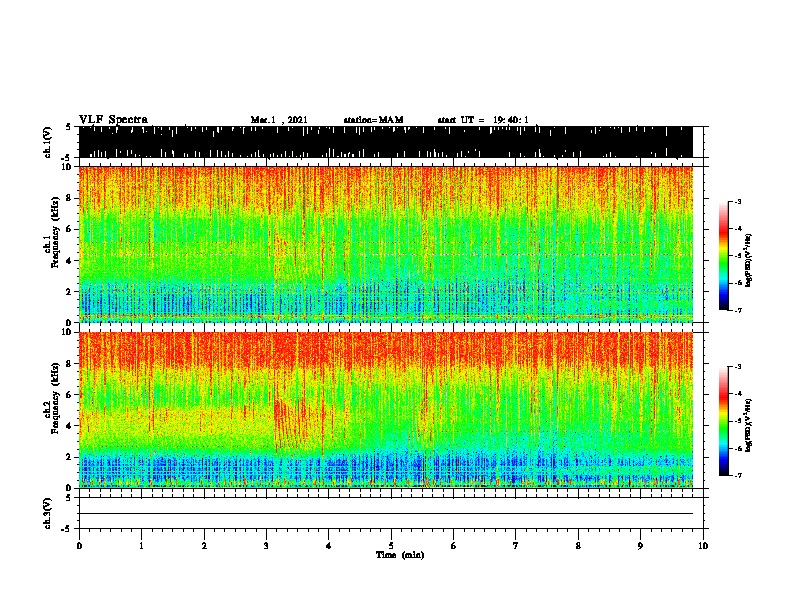This screenshot has height=612, width=792.
Task: Click the log(PSD) label next to the ch.1 colorbar
Action: [748, 261]
